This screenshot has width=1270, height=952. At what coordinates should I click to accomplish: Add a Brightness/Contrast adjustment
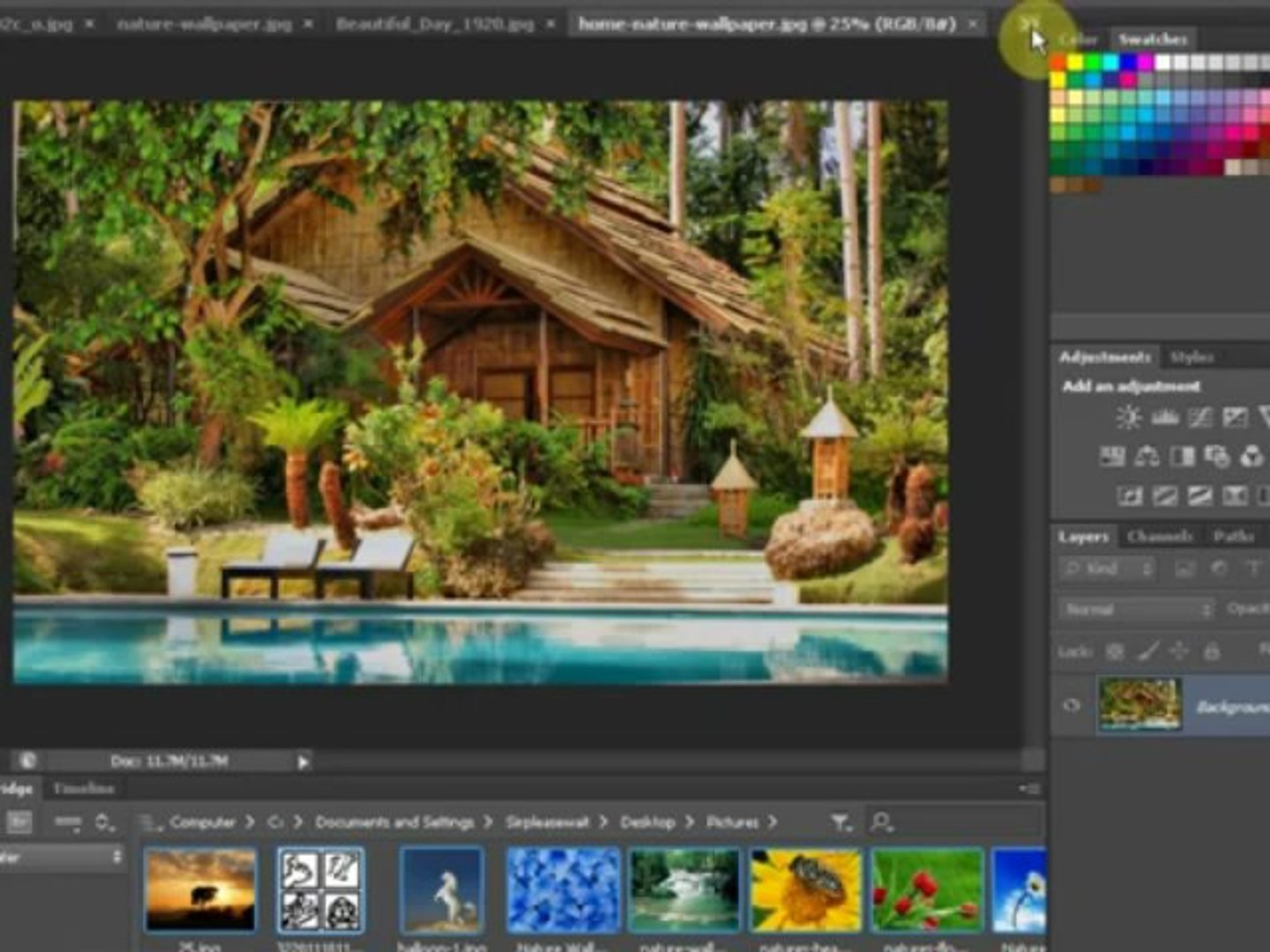1129,417
